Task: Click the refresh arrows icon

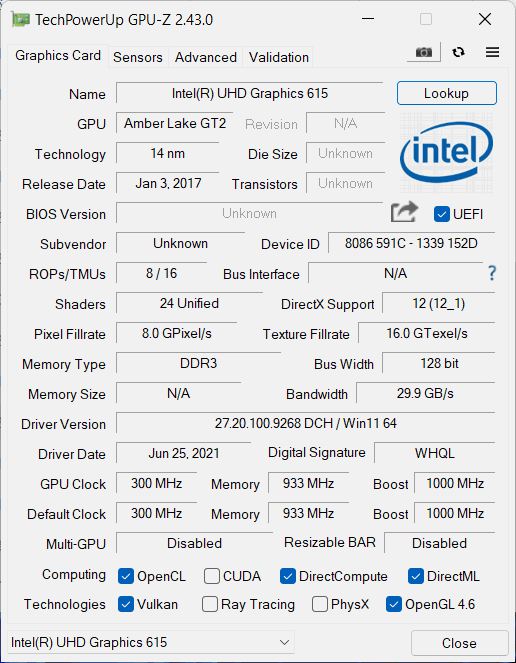Action: coord(458,52)
